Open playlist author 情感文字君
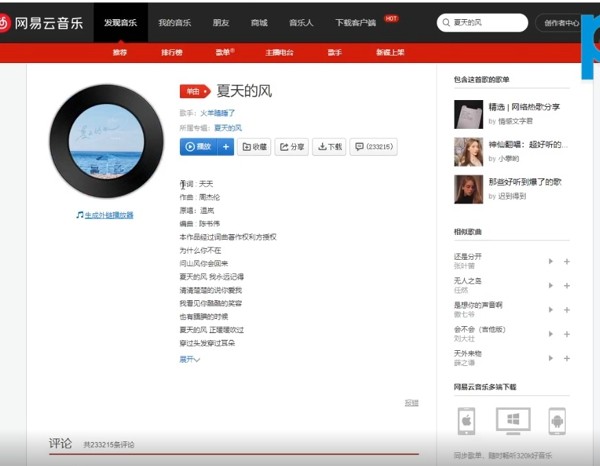 coord(515,121)
